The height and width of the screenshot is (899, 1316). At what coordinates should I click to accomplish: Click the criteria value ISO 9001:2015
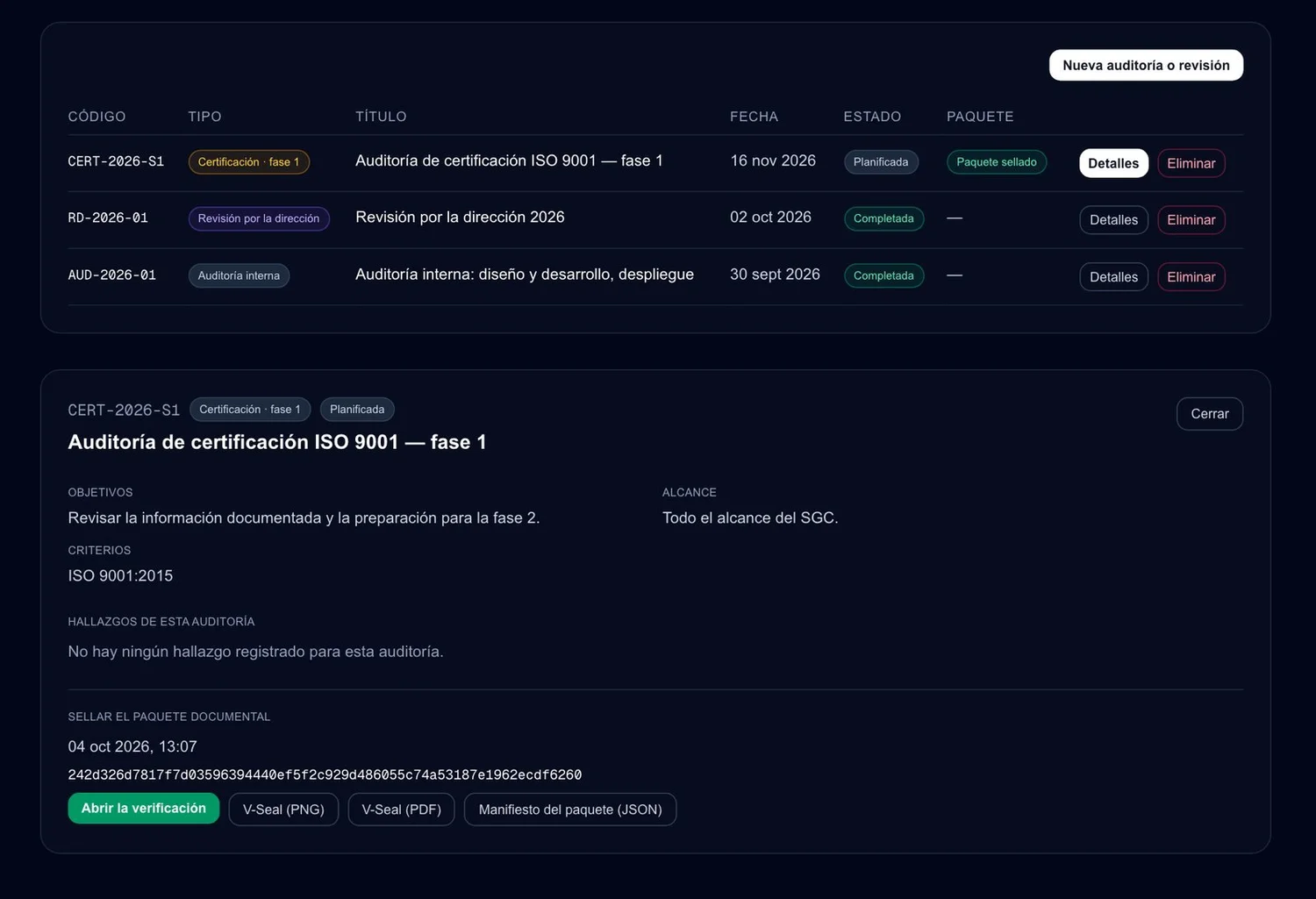(x=120, y=576)
